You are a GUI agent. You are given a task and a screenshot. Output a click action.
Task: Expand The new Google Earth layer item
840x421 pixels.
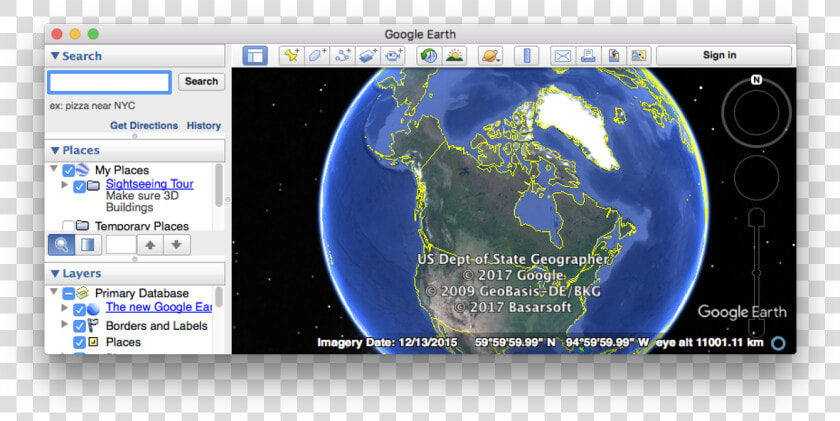(x=65, y=307)
